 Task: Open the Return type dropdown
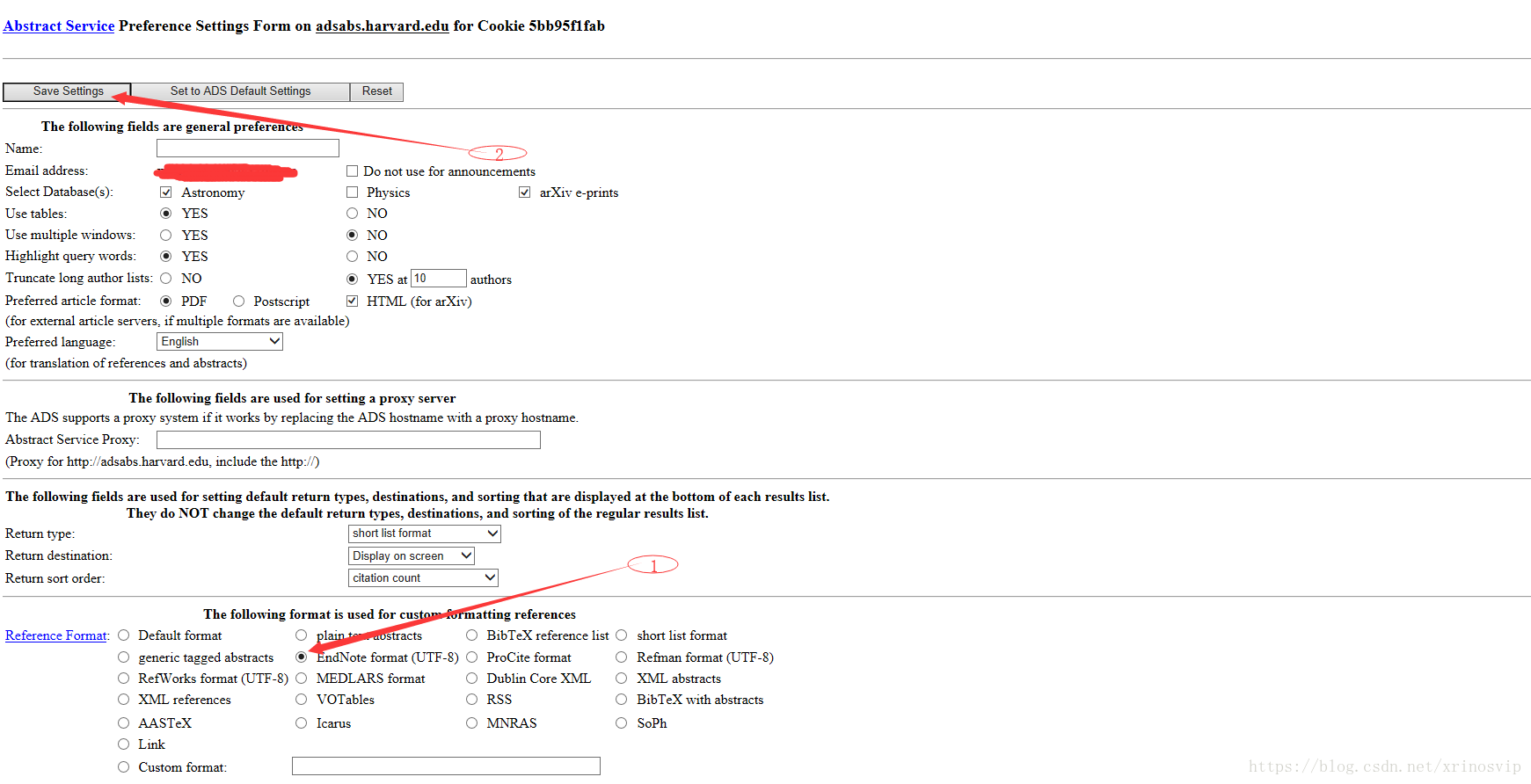click(x=425, y=534)
